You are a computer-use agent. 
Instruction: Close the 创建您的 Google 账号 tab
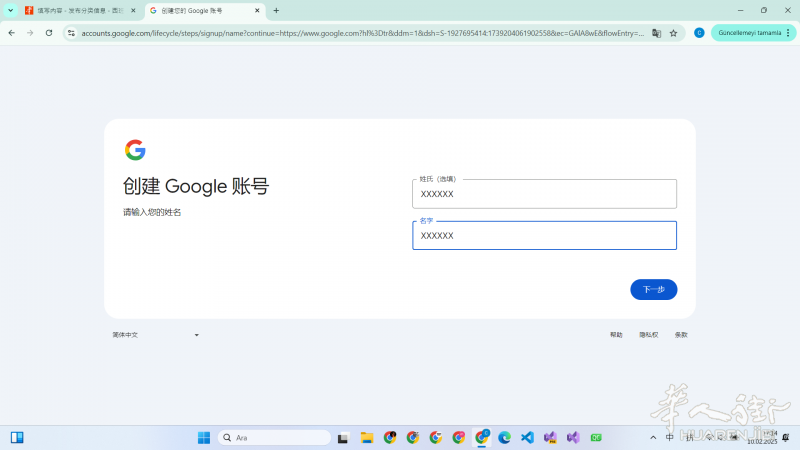pyautogui.click(x=257, y=10)
